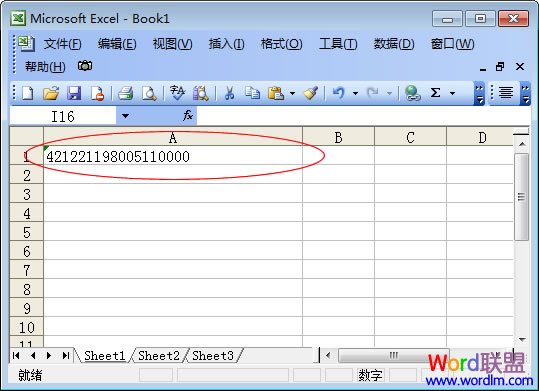Open the Name Box dropdown arrow
This screenshot has height=391, width=539.
click(x=125, y=116)
